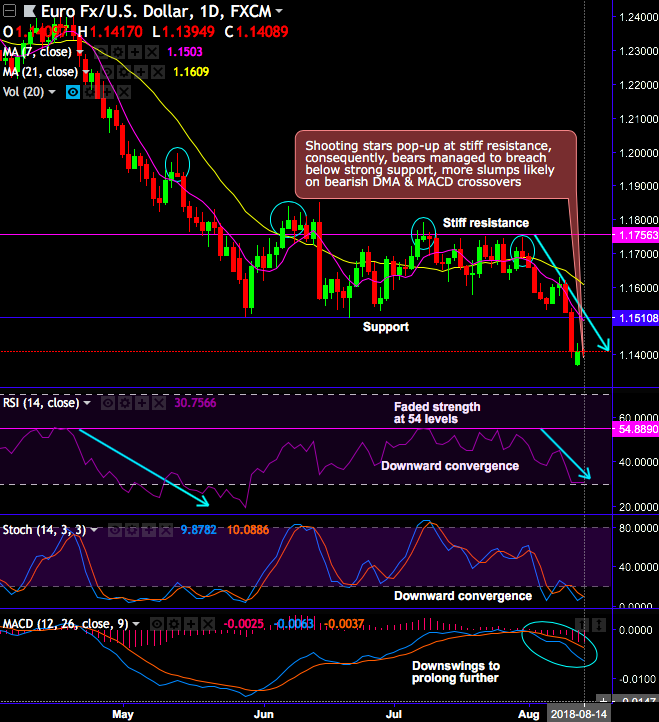Viewport: 659px width, 722px height.
Task: Select the 54.8890 RSI level label
Action: click(x=636, y=430)
